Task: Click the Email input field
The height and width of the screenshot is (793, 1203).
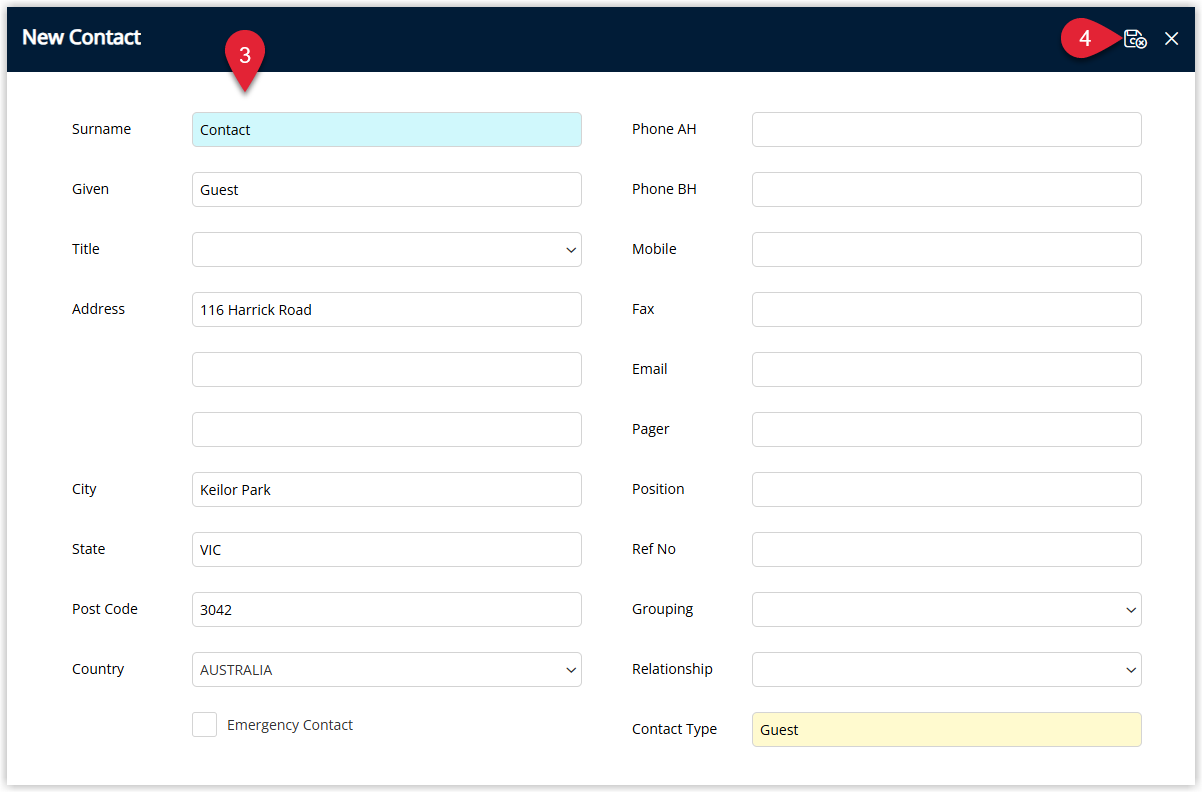Action: pyautogui.click(x=947, y=370)
